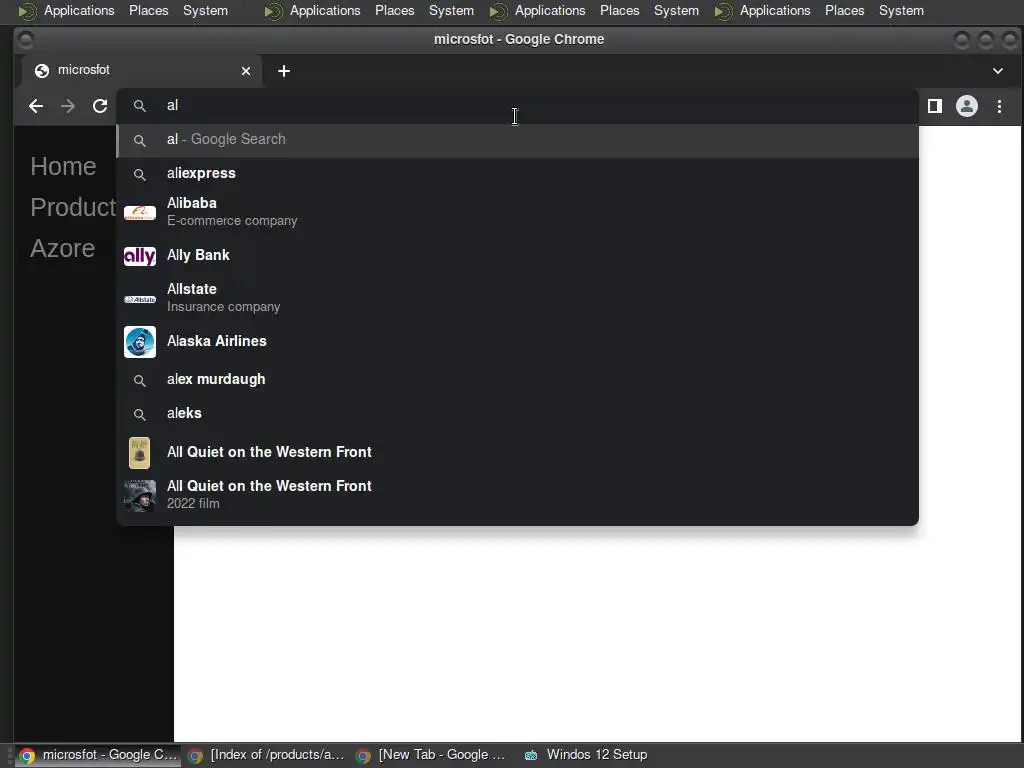Switch to New Tab - Google taskbar item
The width and height of the screenshot is (1024, 768).
[431, 755]
